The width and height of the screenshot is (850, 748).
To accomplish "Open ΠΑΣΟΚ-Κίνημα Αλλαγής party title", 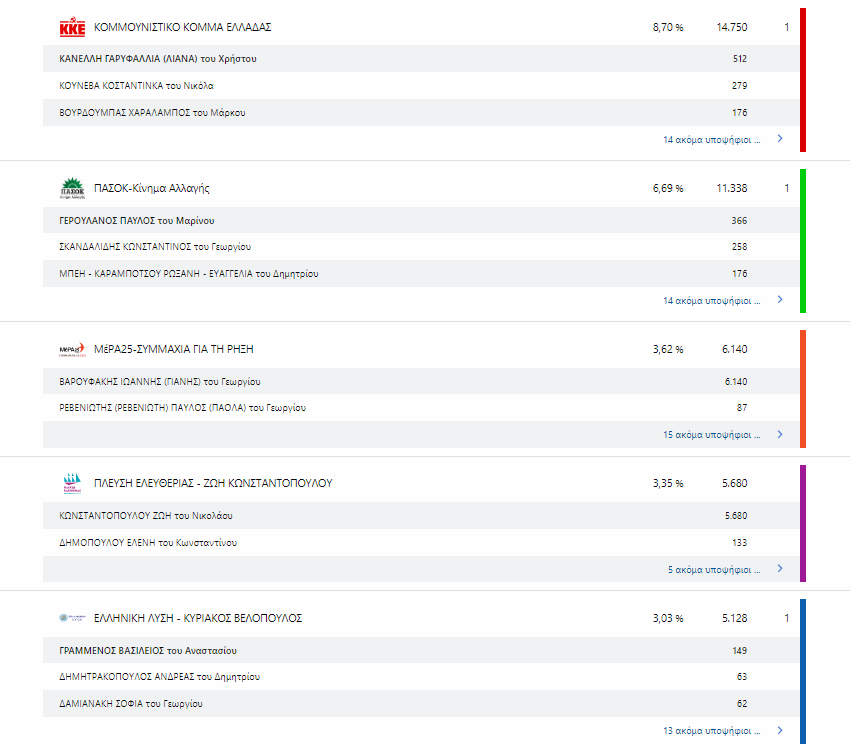I will [151, 188].
